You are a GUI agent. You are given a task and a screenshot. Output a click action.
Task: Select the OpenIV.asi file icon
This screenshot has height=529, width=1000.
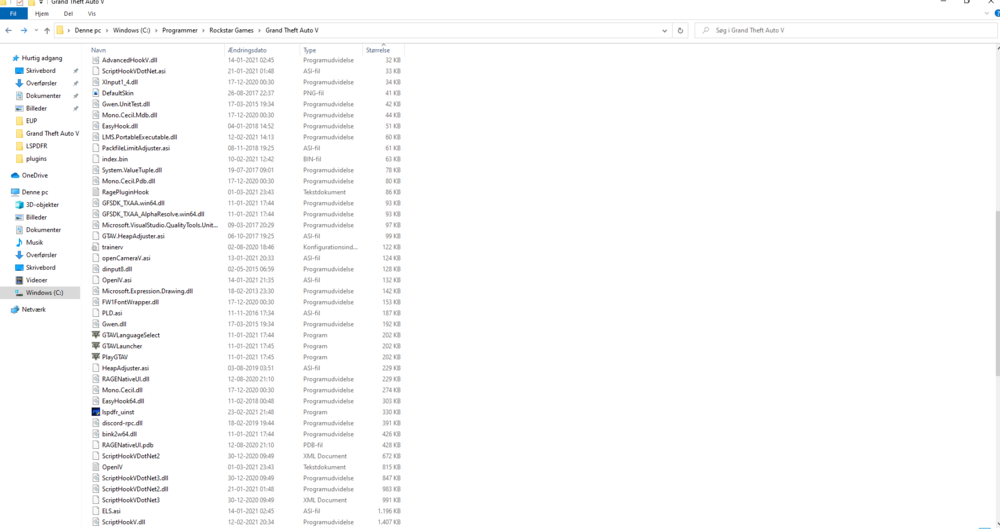click(x=96, y=280)
